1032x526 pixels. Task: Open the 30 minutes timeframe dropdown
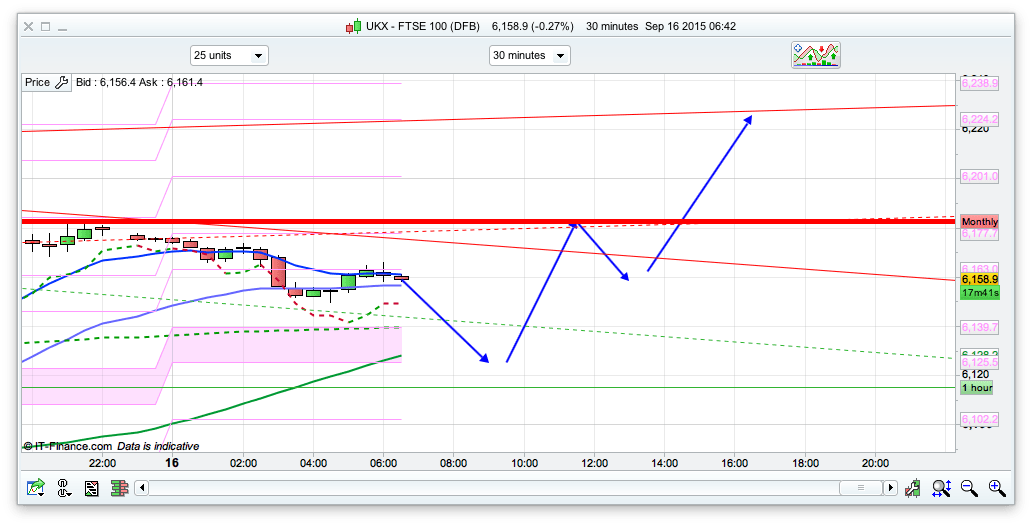[x=529, y=56]
